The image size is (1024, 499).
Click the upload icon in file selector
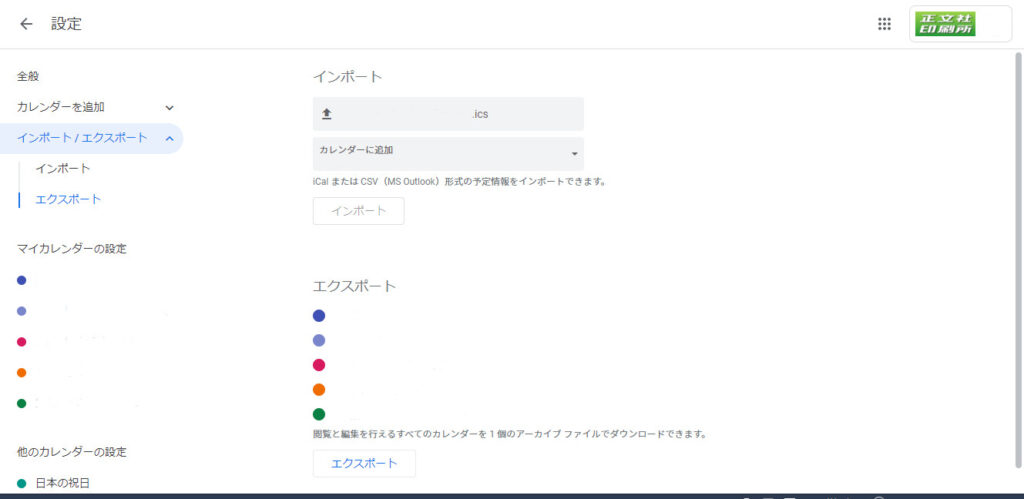point(326,114)
